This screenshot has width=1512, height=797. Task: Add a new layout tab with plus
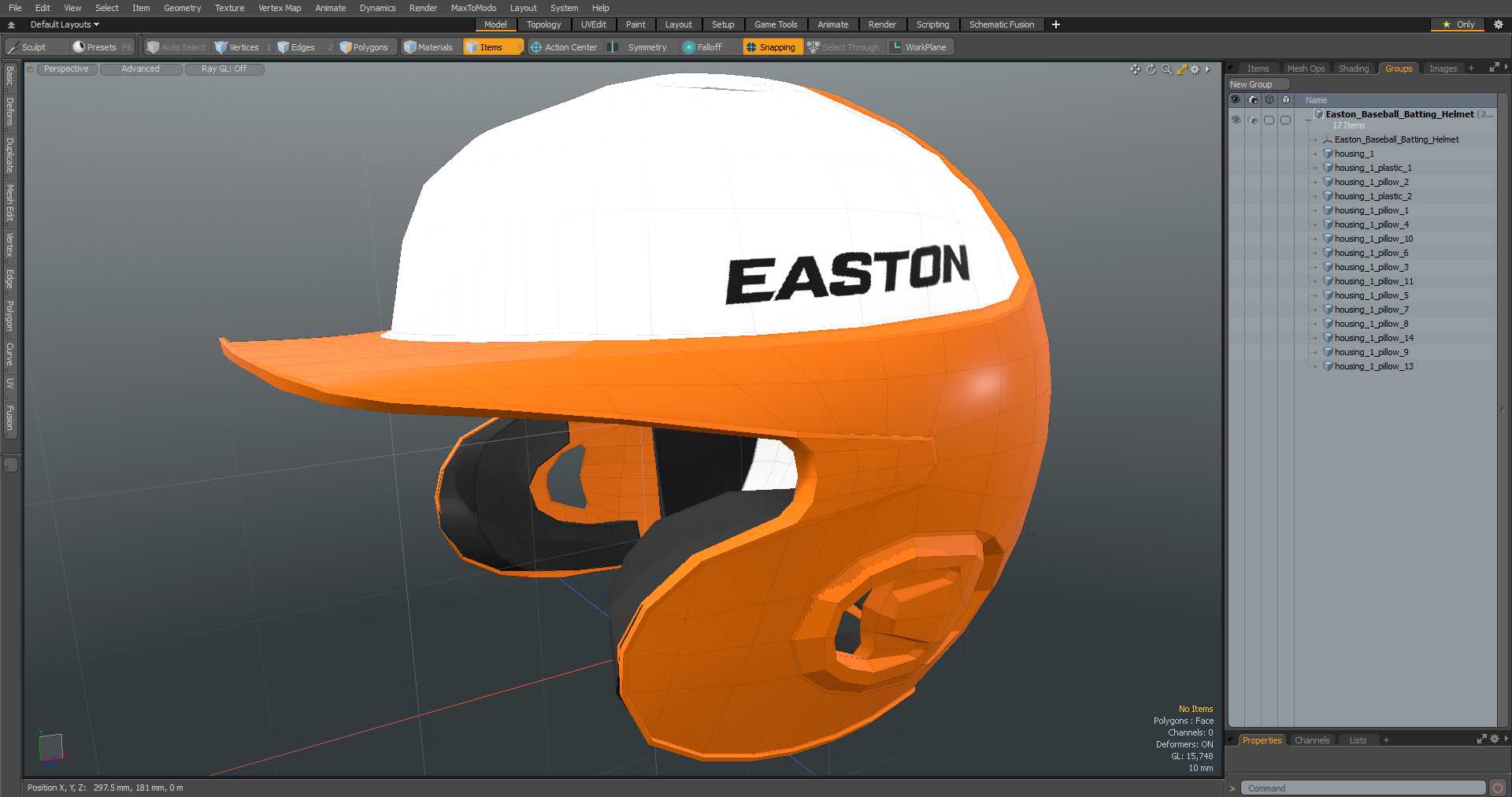coord(1056,24)
